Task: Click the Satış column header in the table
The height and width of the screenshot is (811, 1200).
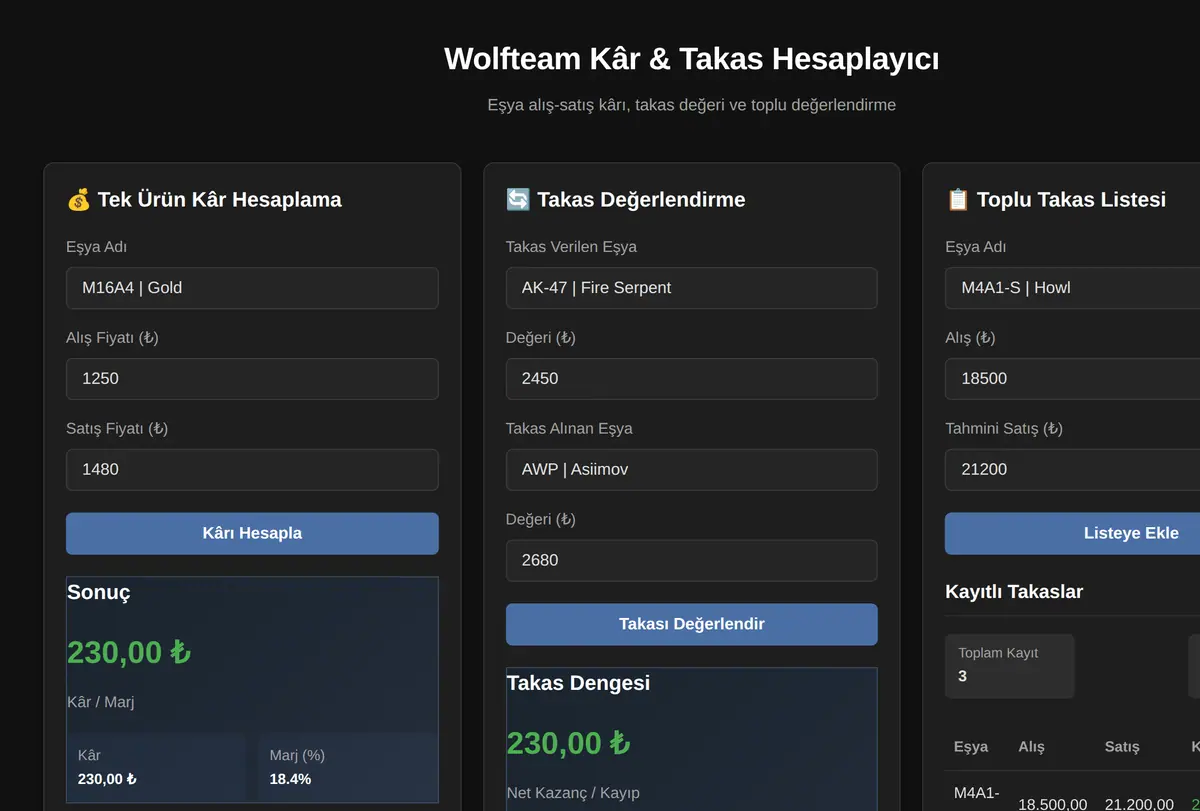Action: pyautogui.click(x=1122, y=747)
